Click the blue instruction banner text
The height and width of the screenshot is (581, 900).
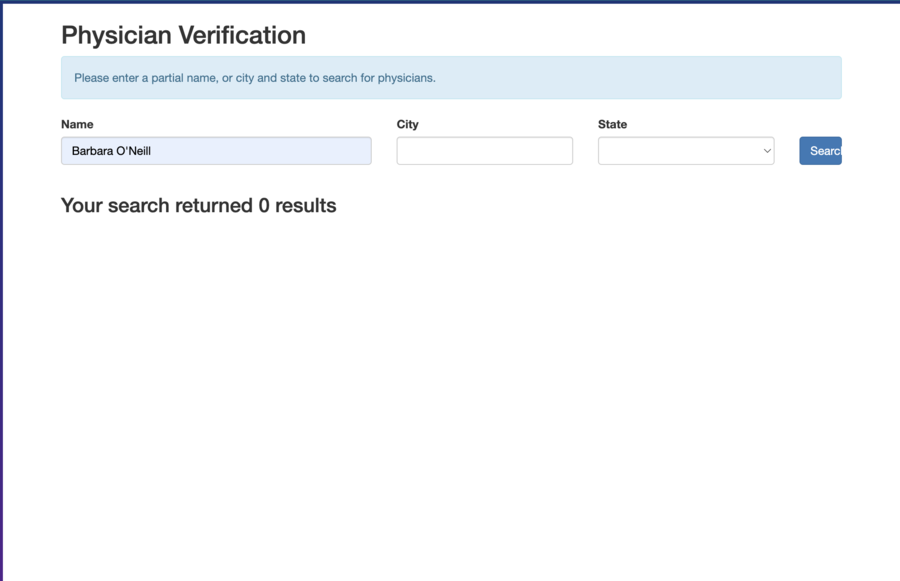coord(255,78)
